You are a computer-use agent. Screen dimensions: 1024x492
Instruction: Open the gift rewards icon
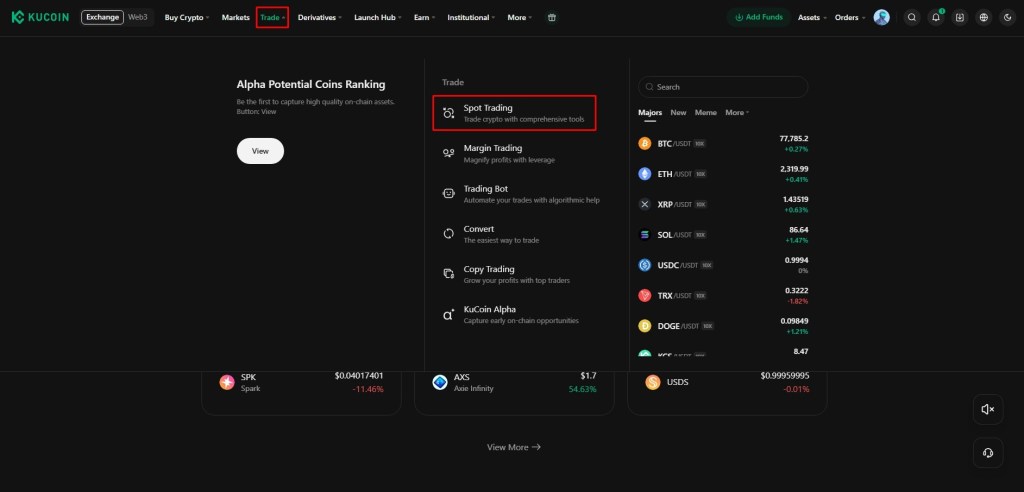[x=552, y=18]
